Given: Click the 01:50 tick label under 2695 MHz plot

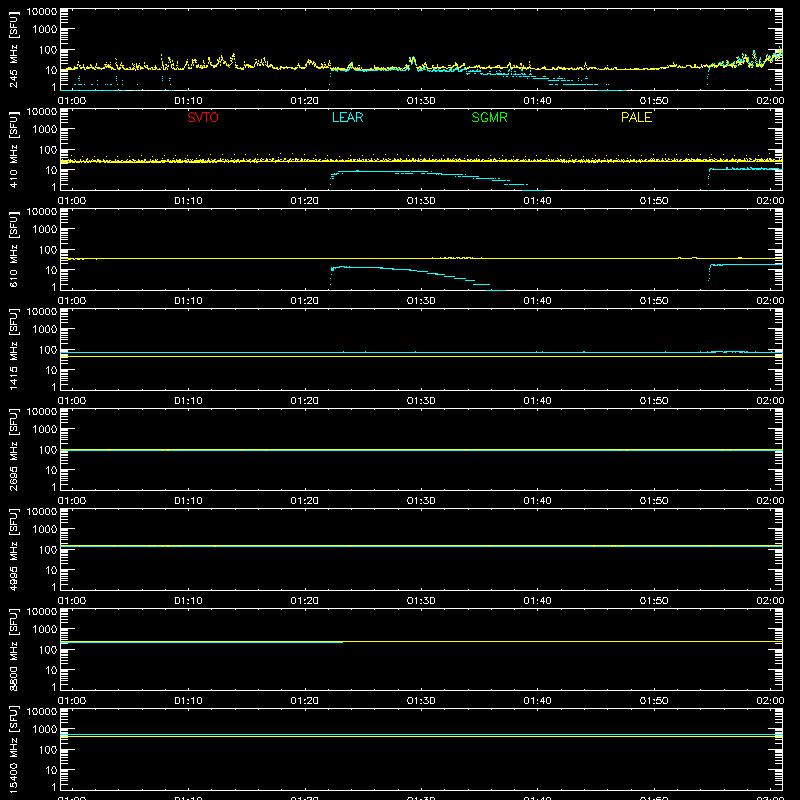Looking at the screenshot, I should click(654, 501).
